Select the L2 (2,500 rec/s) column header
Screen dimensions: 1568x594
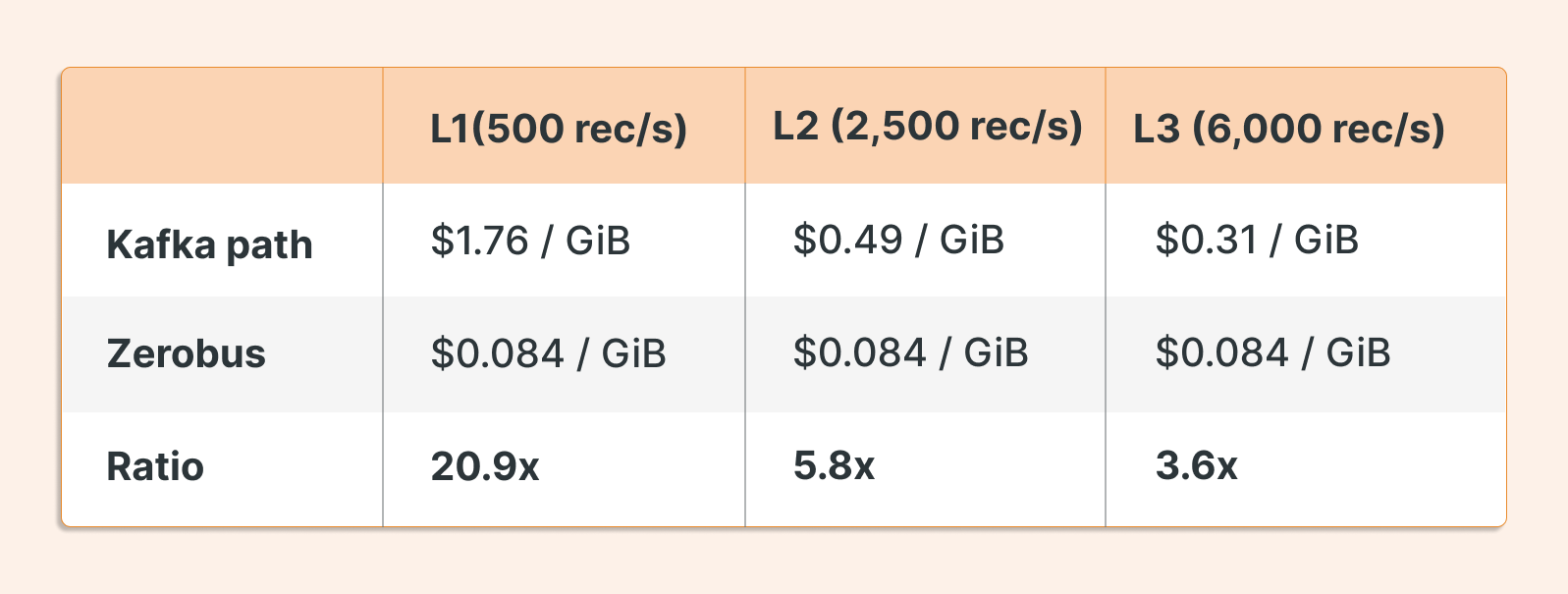coord(928,126)
